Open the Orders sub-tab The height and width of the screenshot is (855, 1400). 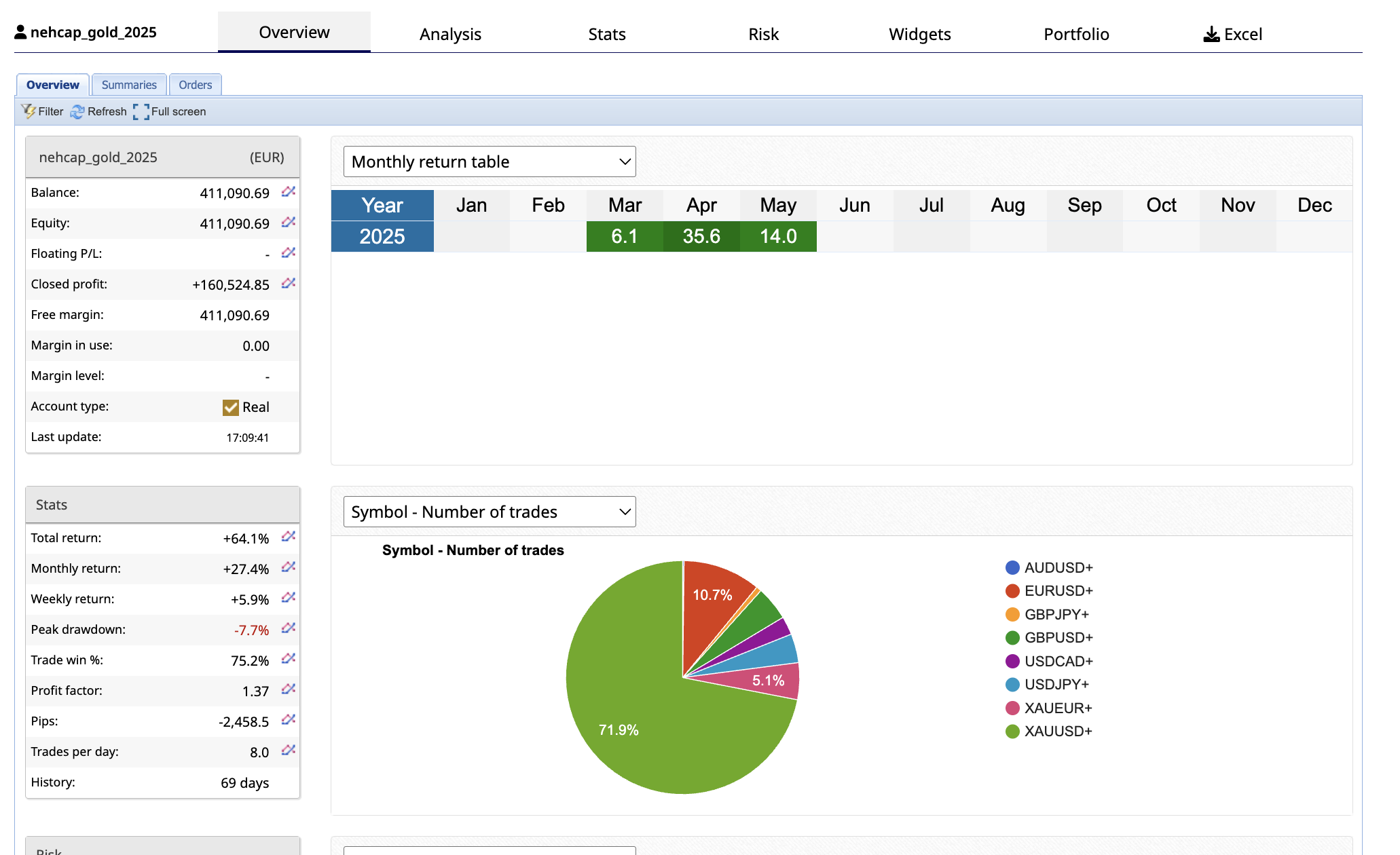pos(196,85)
